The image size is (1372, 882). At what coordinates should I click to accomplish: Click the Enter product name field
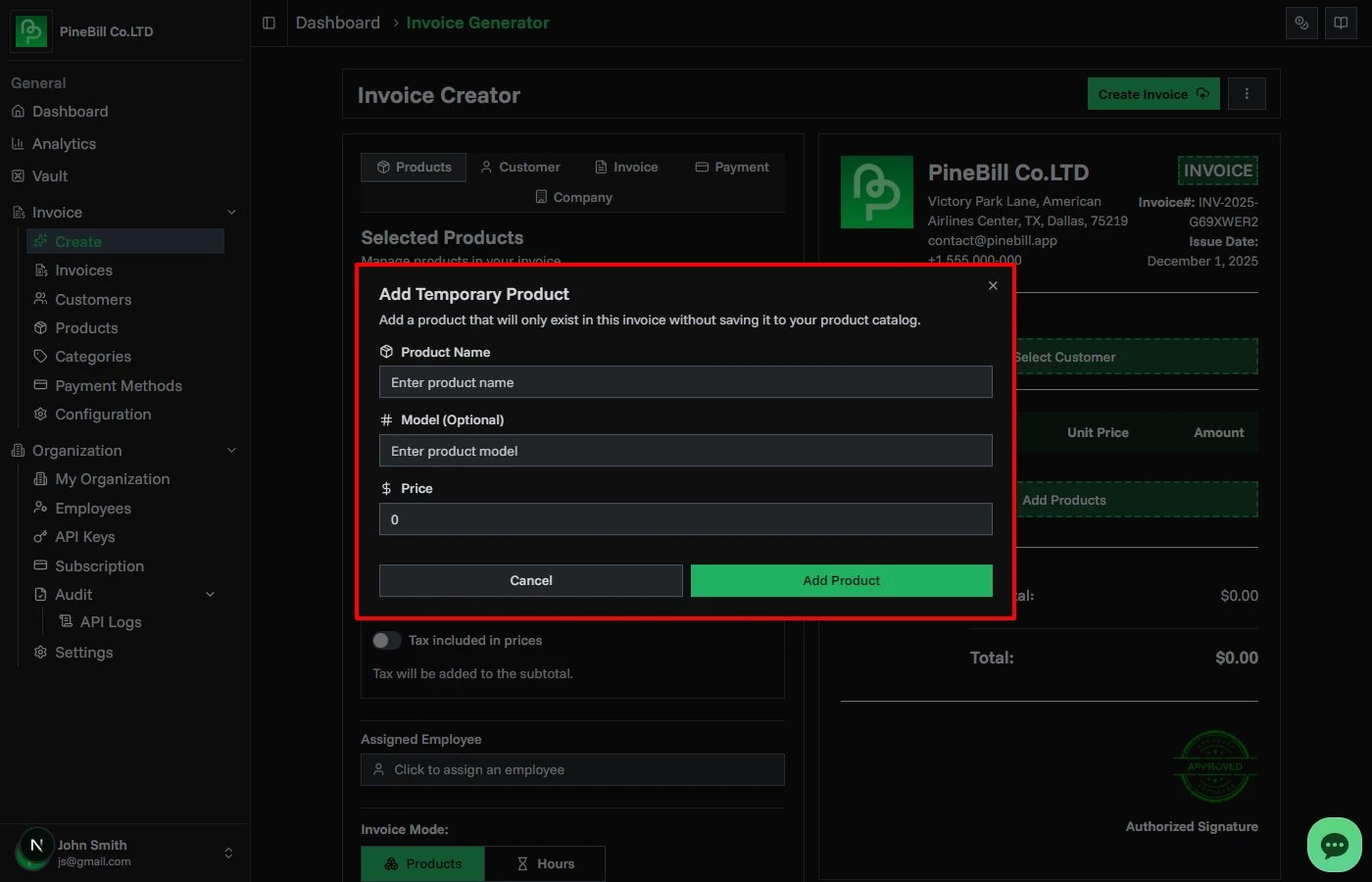tap(685, 382)
